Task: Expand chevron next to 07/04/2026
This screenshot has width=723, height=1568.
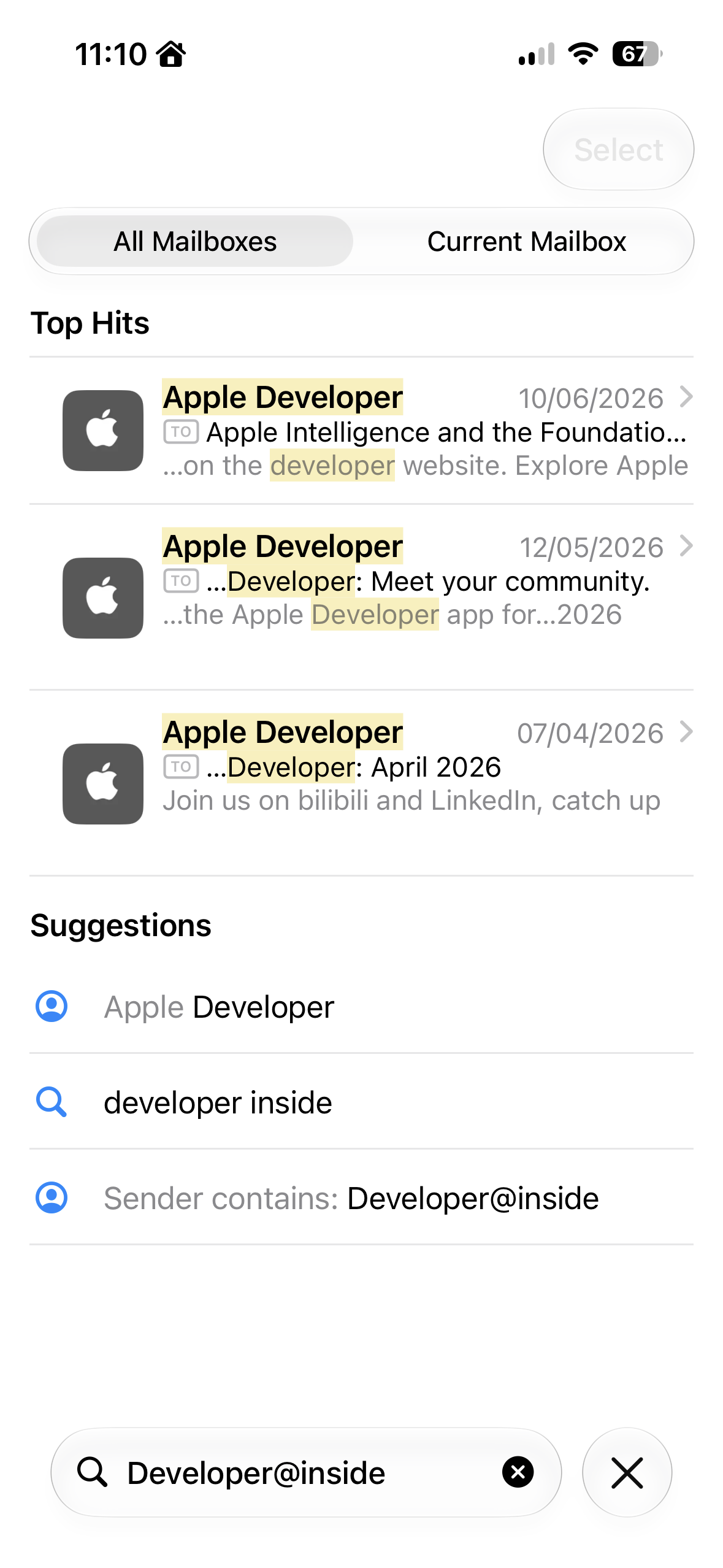Action: [x=686, y=731]
